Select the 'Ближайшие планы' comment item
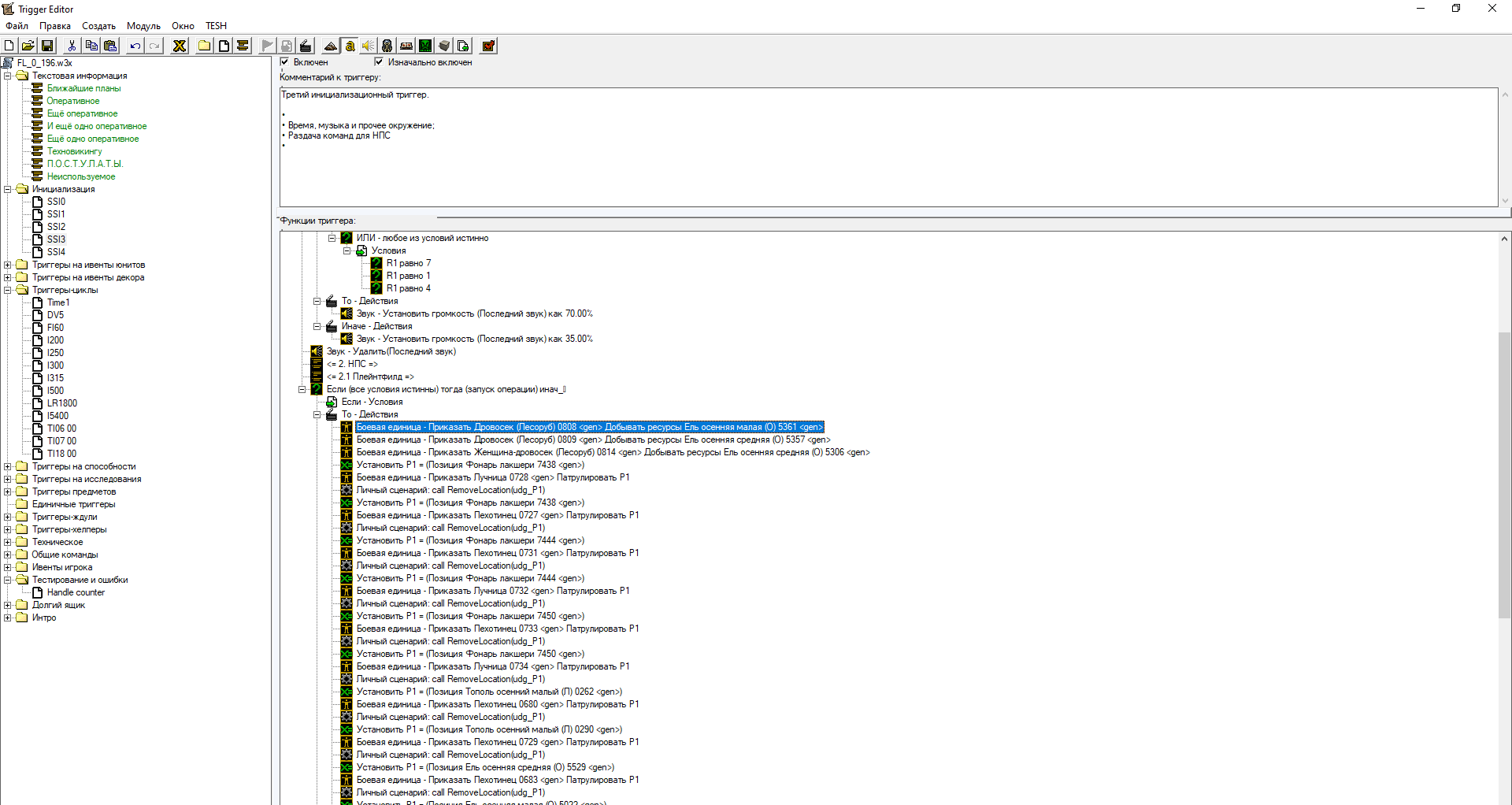This screenshot has height=805, width=1512. (x=83, y=88)
